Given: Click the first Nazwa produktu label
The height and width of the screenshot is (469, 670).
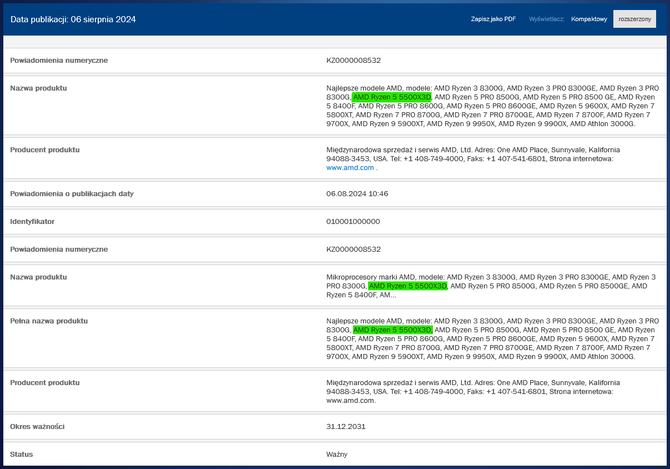Looking at the screenshot, I should pos(38,88).
